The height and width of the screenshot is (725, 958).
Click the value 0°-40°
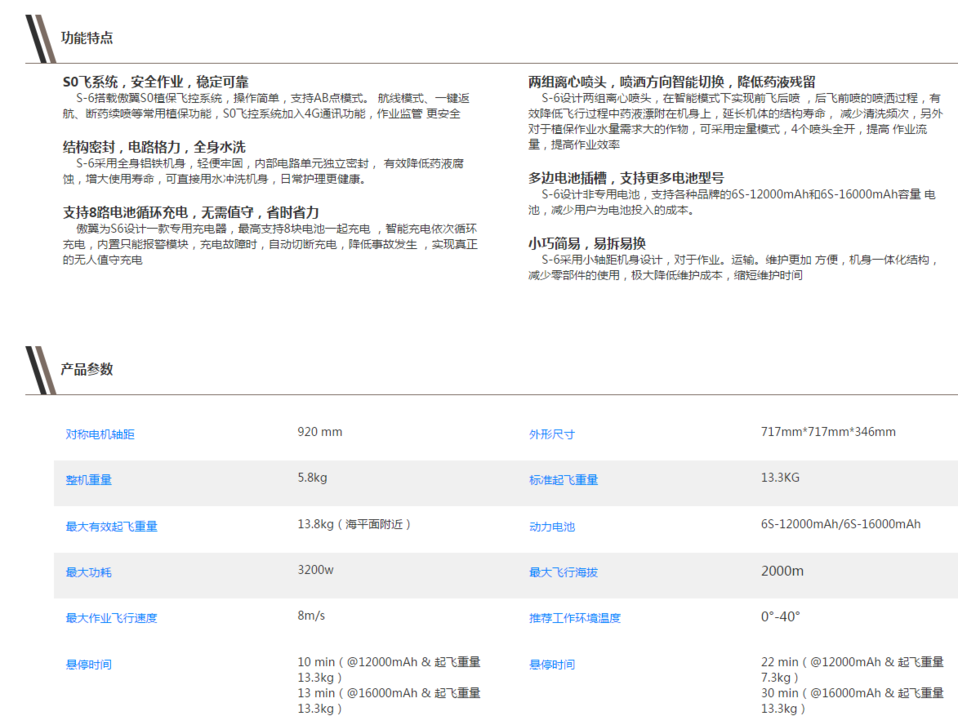click(780, 617)
